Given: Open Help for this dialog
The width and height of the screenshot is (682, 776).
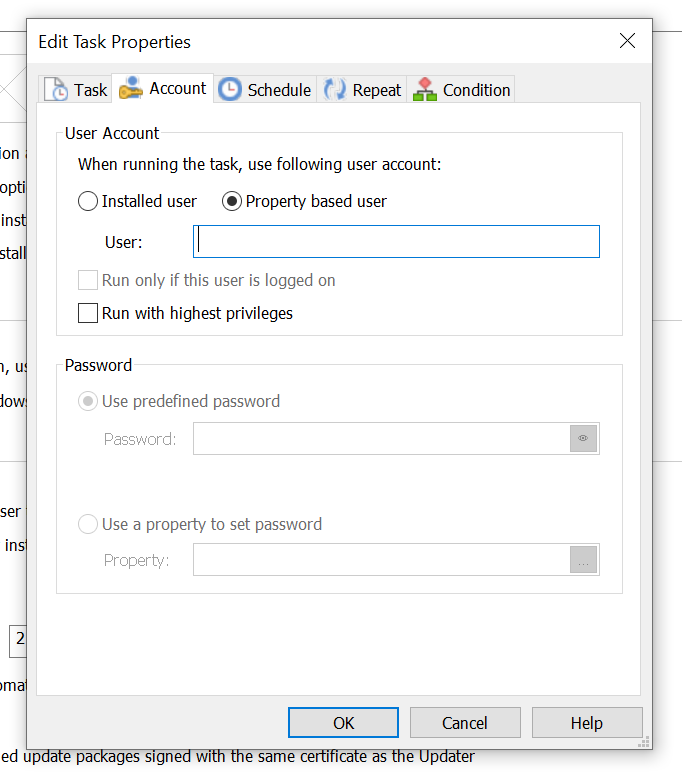Looking at the screenshot, I should pos(586,723).
